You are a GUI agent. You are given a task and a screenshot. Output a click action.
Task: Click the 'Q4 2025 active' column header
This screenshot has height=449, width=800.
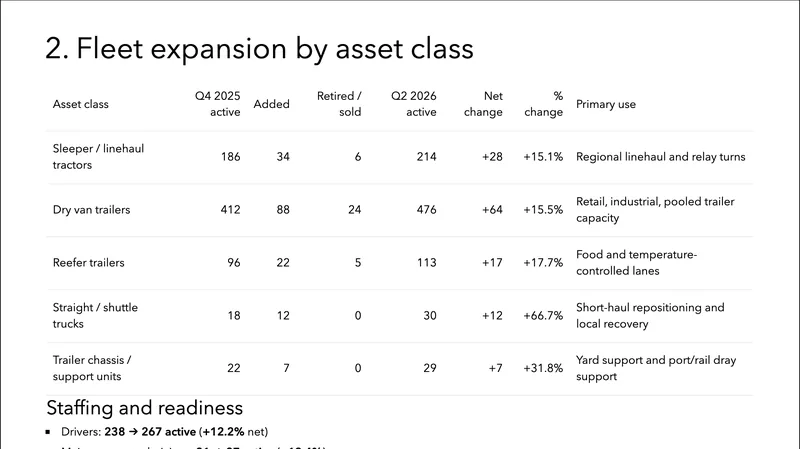pyautogui.click(x=217, y=104)
